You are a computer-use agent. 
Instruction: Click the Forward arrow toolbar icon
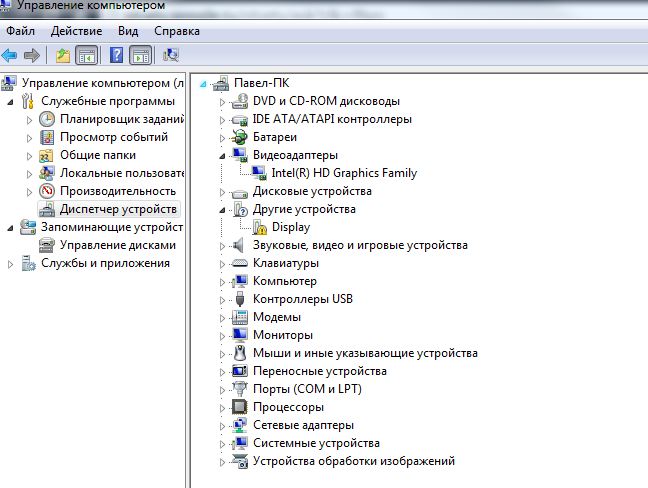[x=32, y=55]
